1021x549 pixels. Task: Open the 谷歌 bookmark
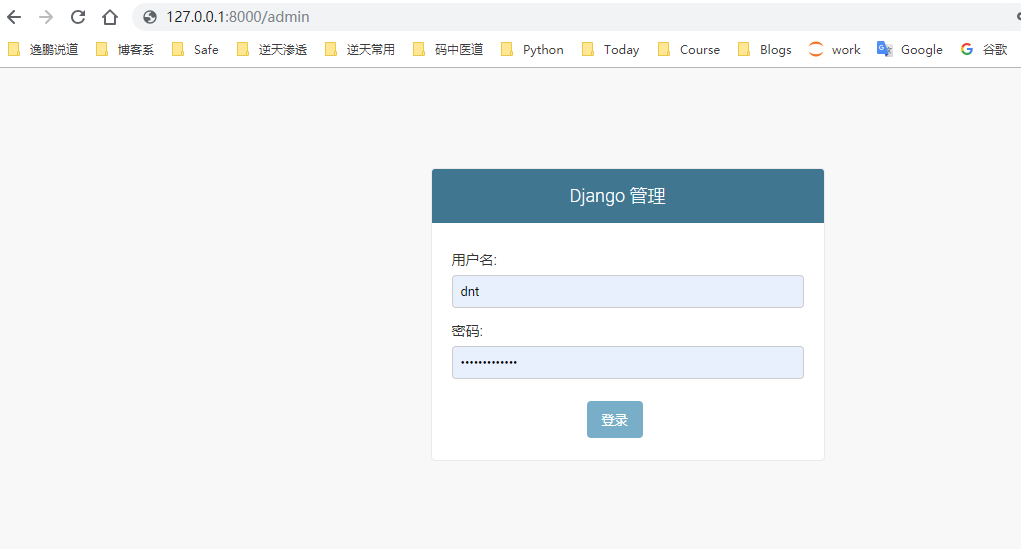984,49
